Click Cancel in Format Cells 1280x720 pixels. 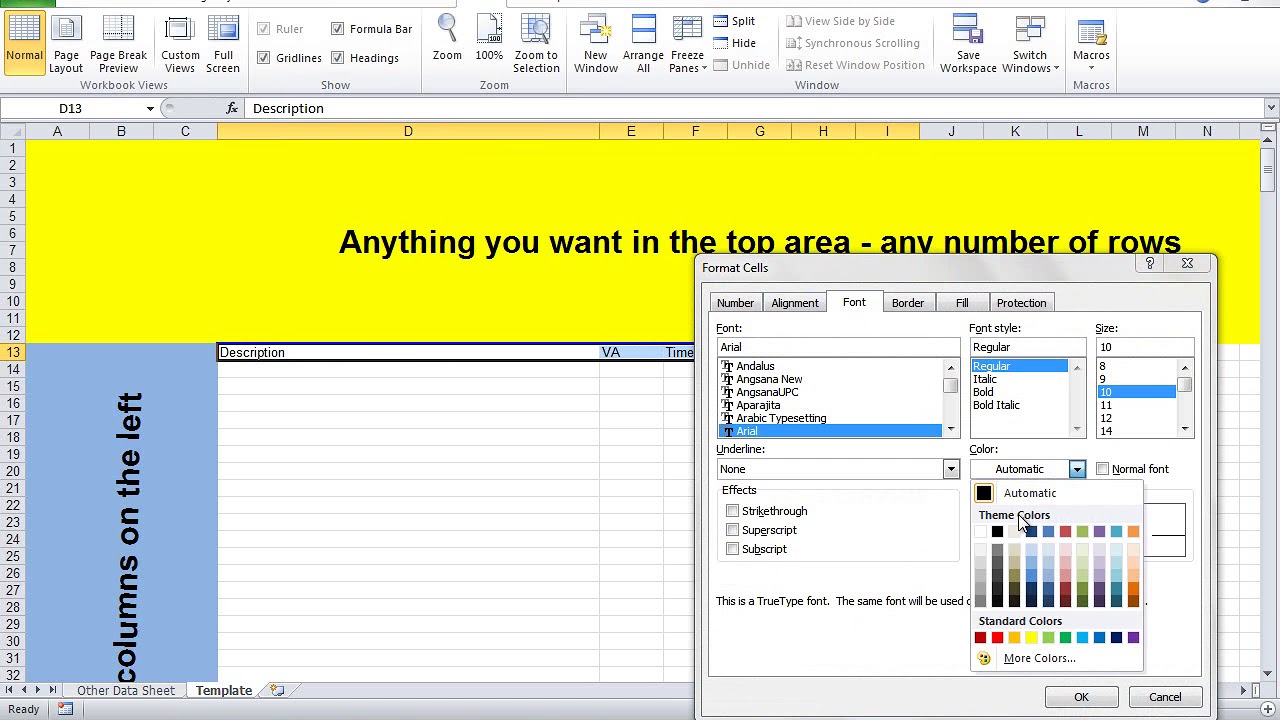coord(1165,697)
